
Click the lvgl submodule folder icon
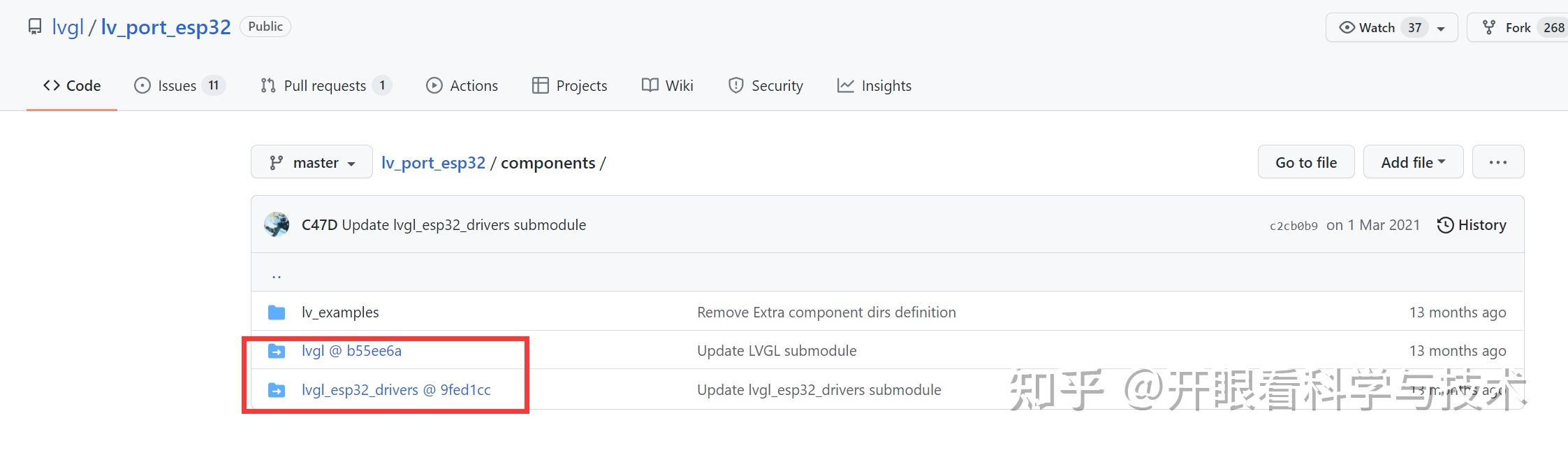(x=277, y=351)
